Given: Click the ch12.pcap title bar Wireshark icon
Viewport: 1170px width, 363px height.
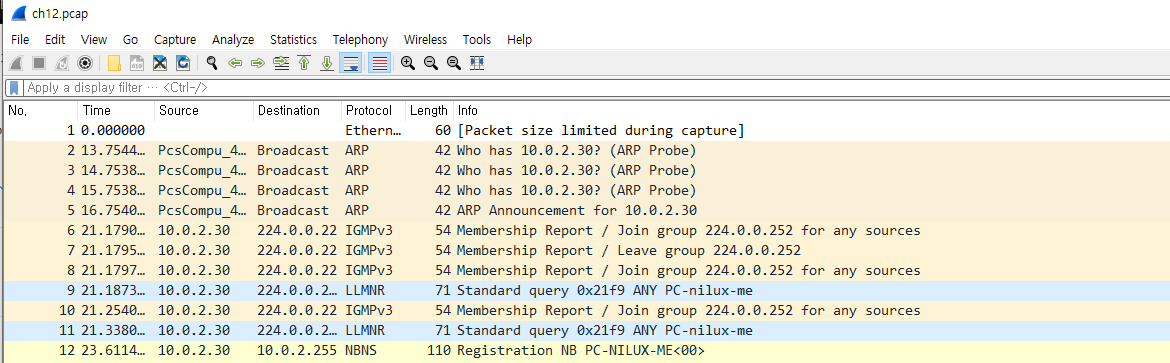Looking at the screenshot, I should [18, 13].
